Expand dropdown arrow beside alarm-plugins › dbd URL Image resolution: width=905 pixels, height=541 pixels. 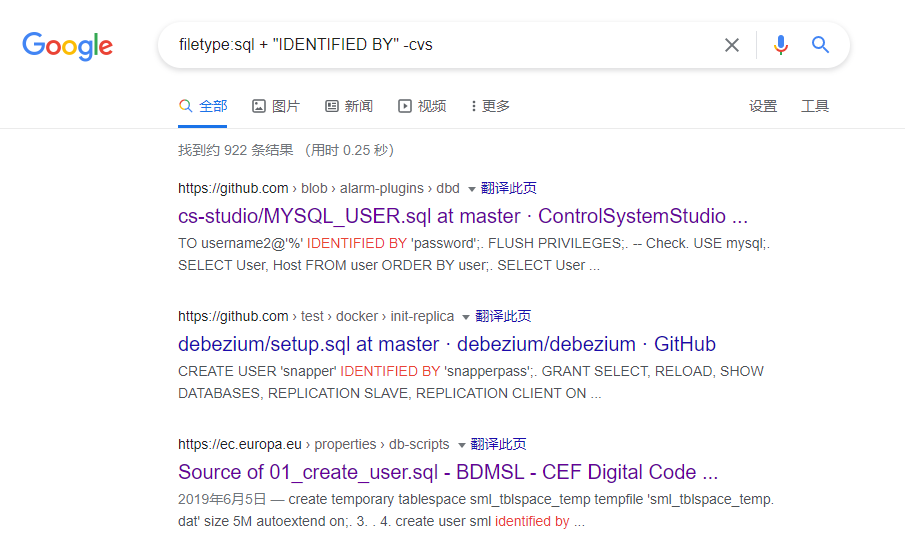pyautogui.click(x=471, y=189)
